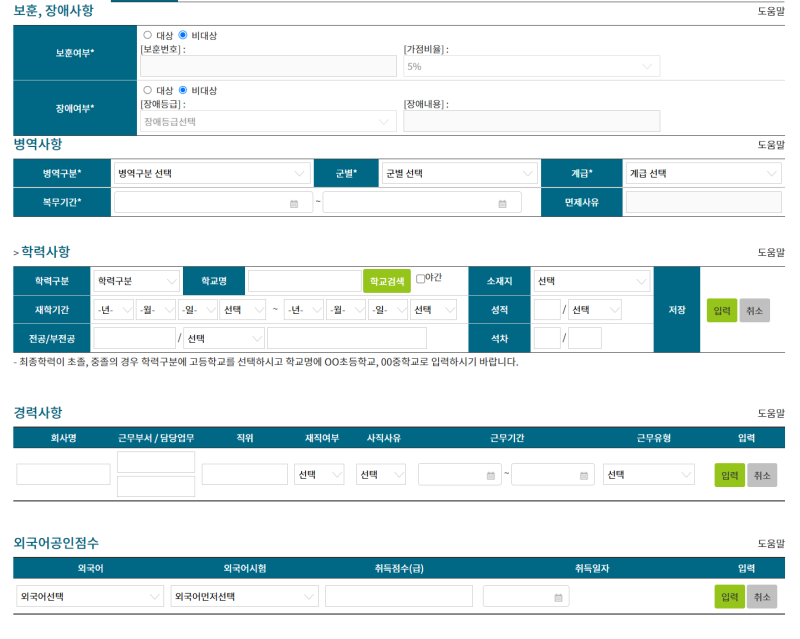Click the 회사명 input field

tap(63, 475)
